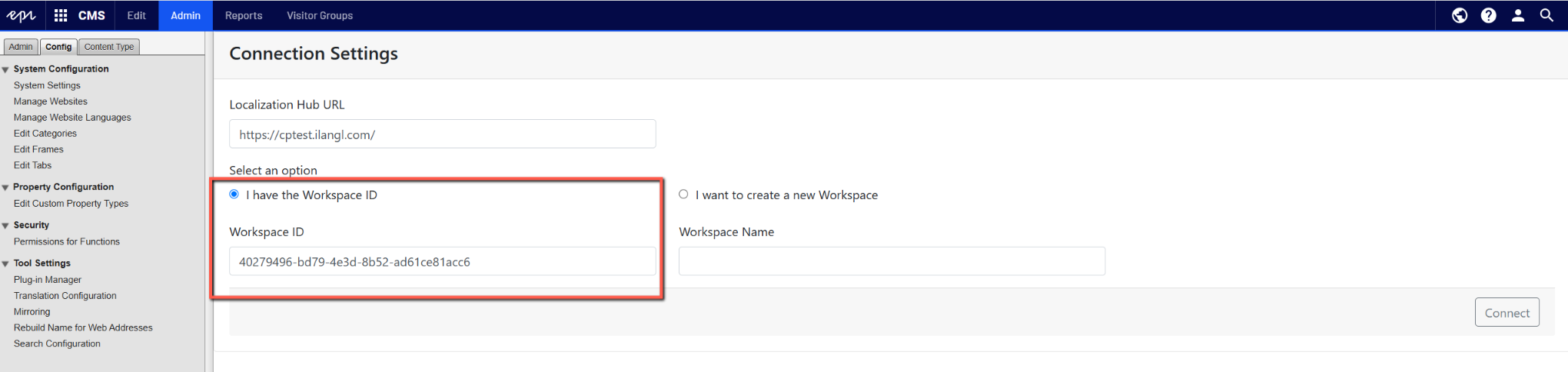Go to Visitor Groups menu

(x=320, y=15)
